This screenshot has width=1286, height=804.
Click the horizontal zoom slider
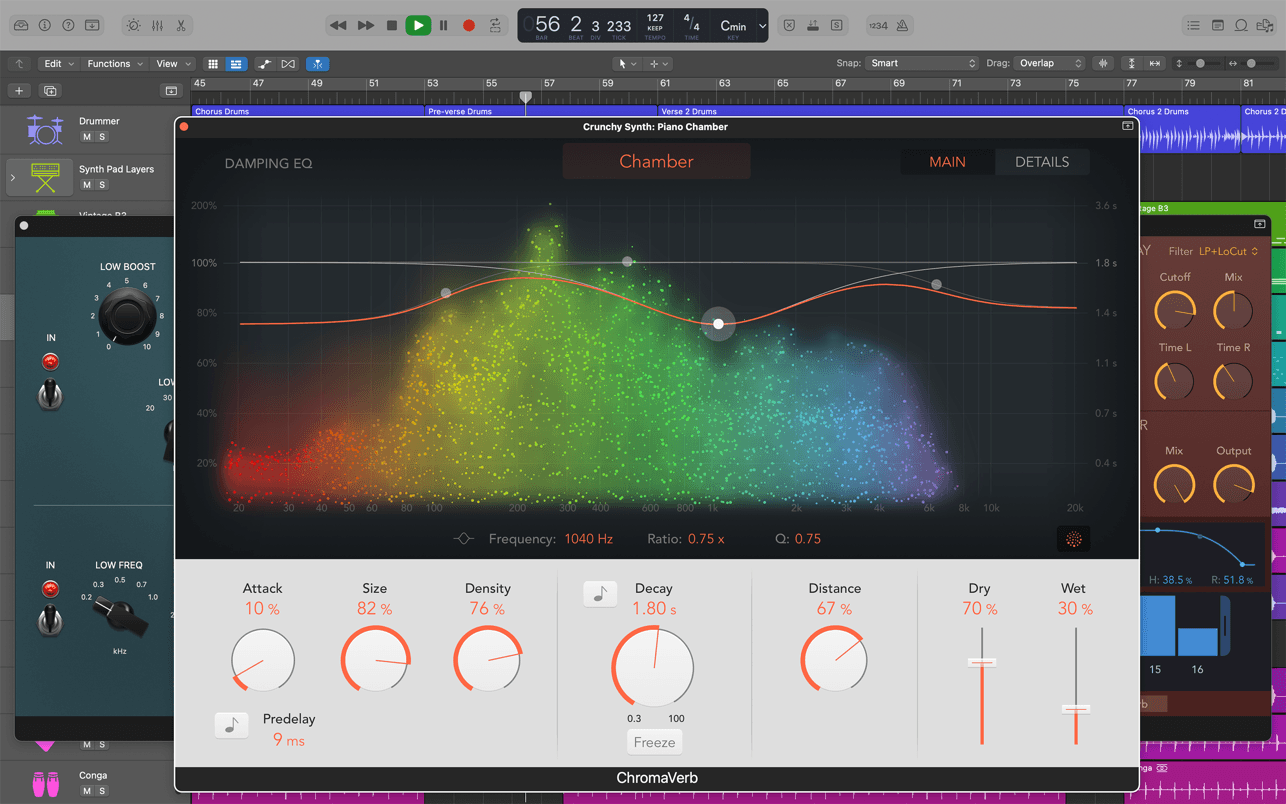tap(1255, 63)
